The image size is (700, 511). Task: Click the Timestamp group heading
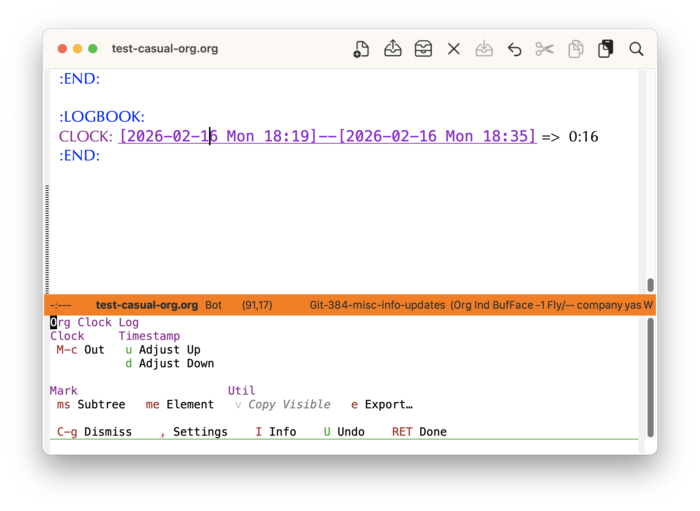(149, 336)
